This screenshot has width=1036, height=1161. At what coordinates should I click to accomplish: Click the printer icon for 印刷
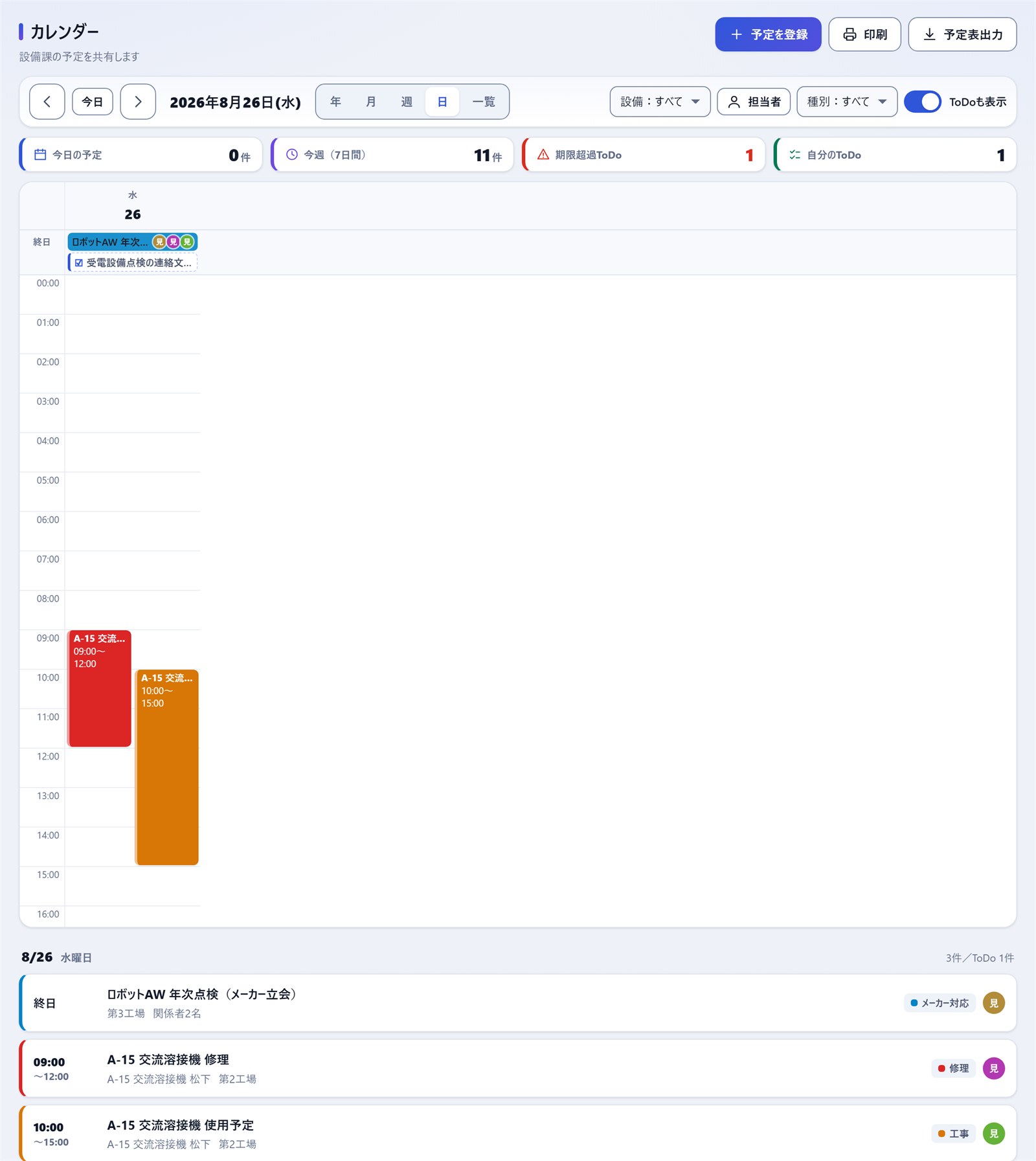click(850, 34)
